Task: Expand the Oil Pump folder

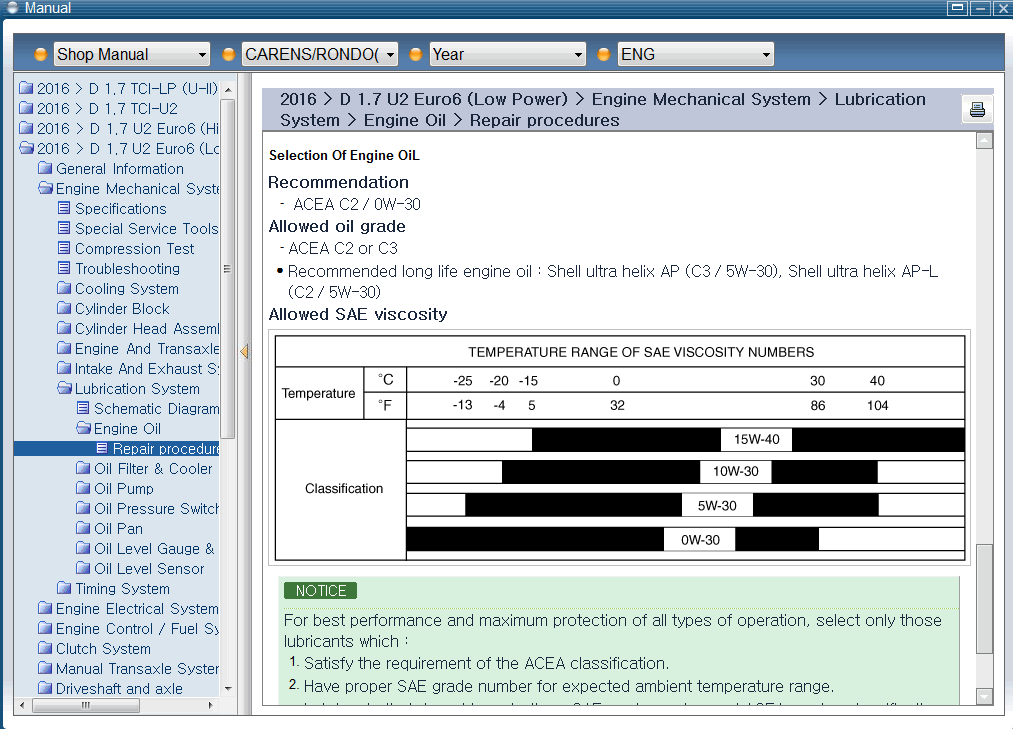Action: click(116, 489)
